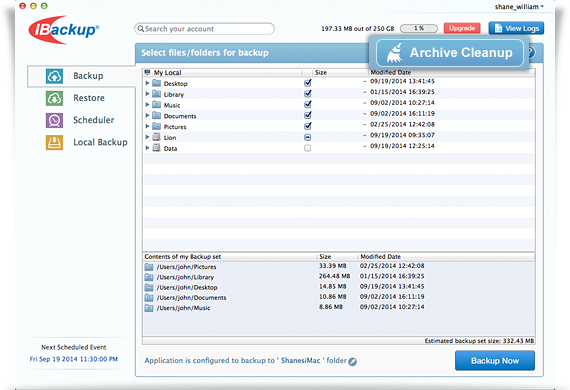Select /Users/john/Desktop folder icon in backup set

coord(149,288)
